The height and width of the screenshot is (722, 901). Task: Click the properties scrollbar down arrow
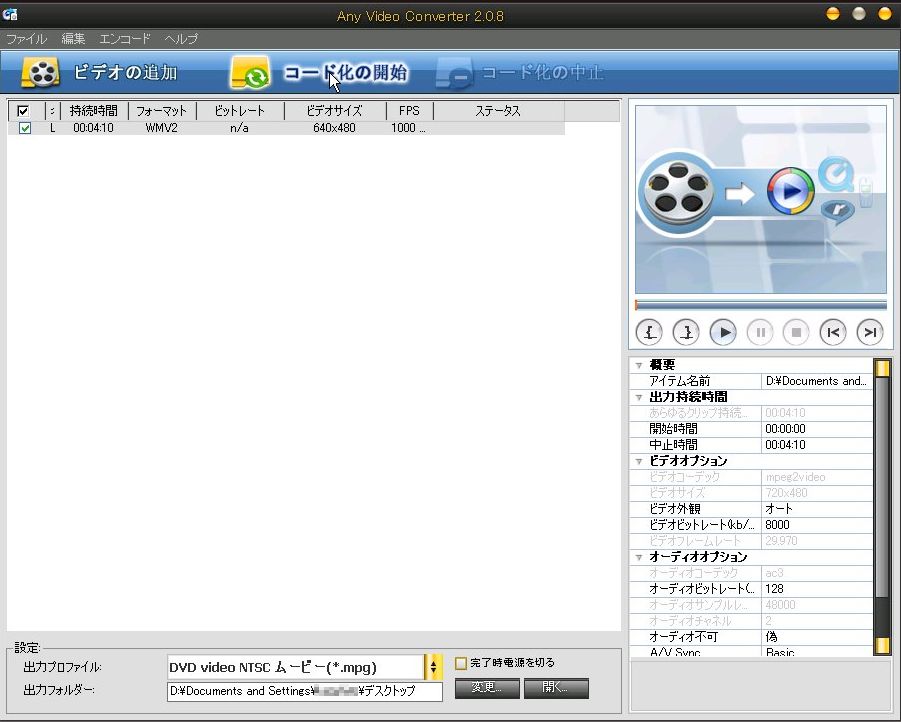[x=881, y=646]
